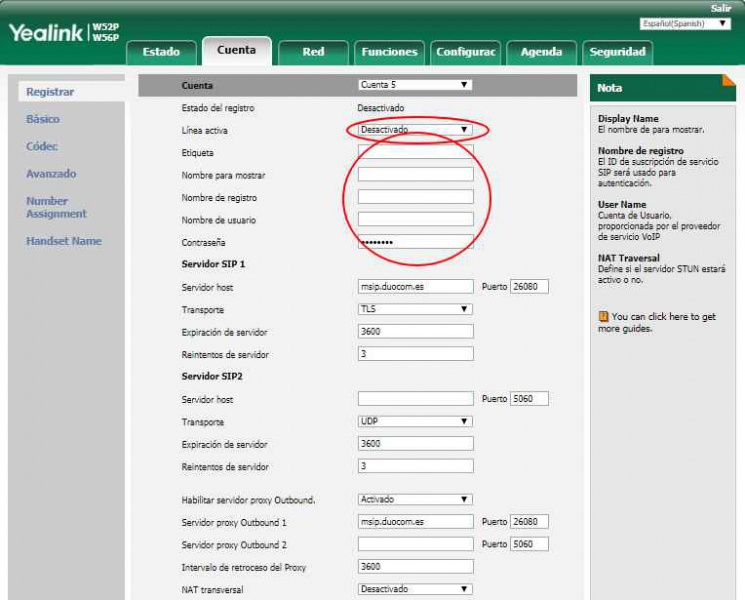The width and height of the screenshot is (745, 600).
Task: Open the Línea activa dropdown
Action: point(414,130)
